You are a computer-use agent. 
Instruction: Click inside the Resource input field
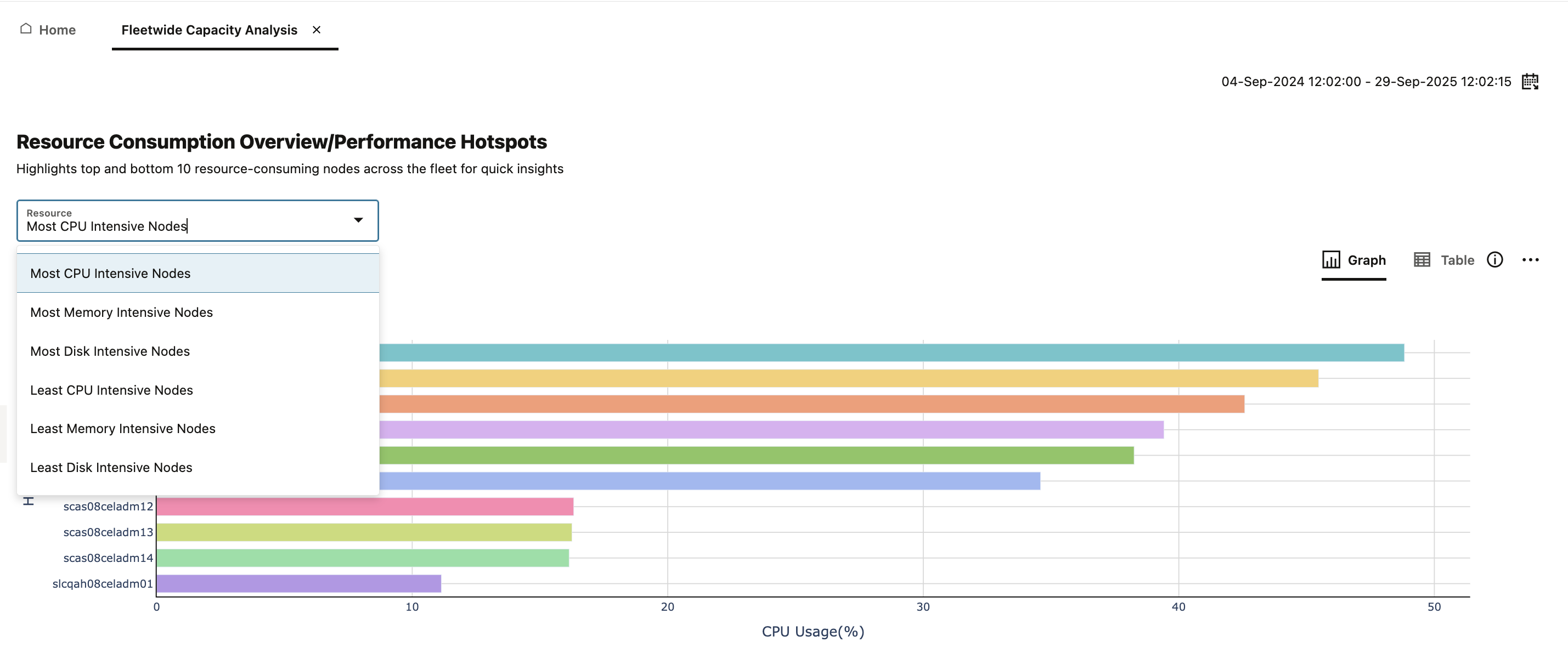click(183, 226)
